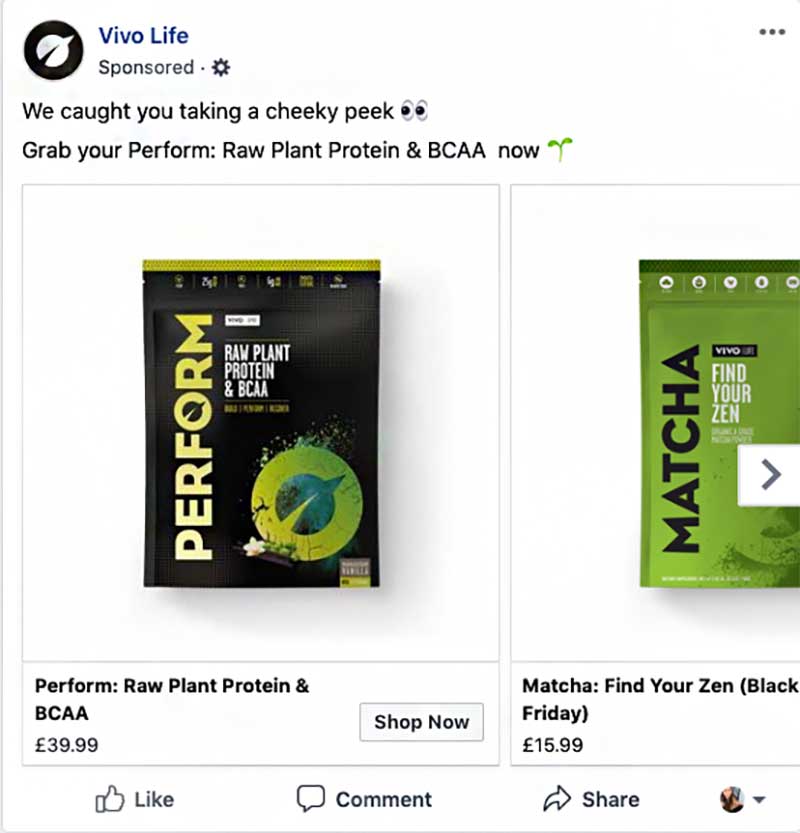Click the small profile avatar near Share
This screenshot has height=833, width=800.
point(731,799)
